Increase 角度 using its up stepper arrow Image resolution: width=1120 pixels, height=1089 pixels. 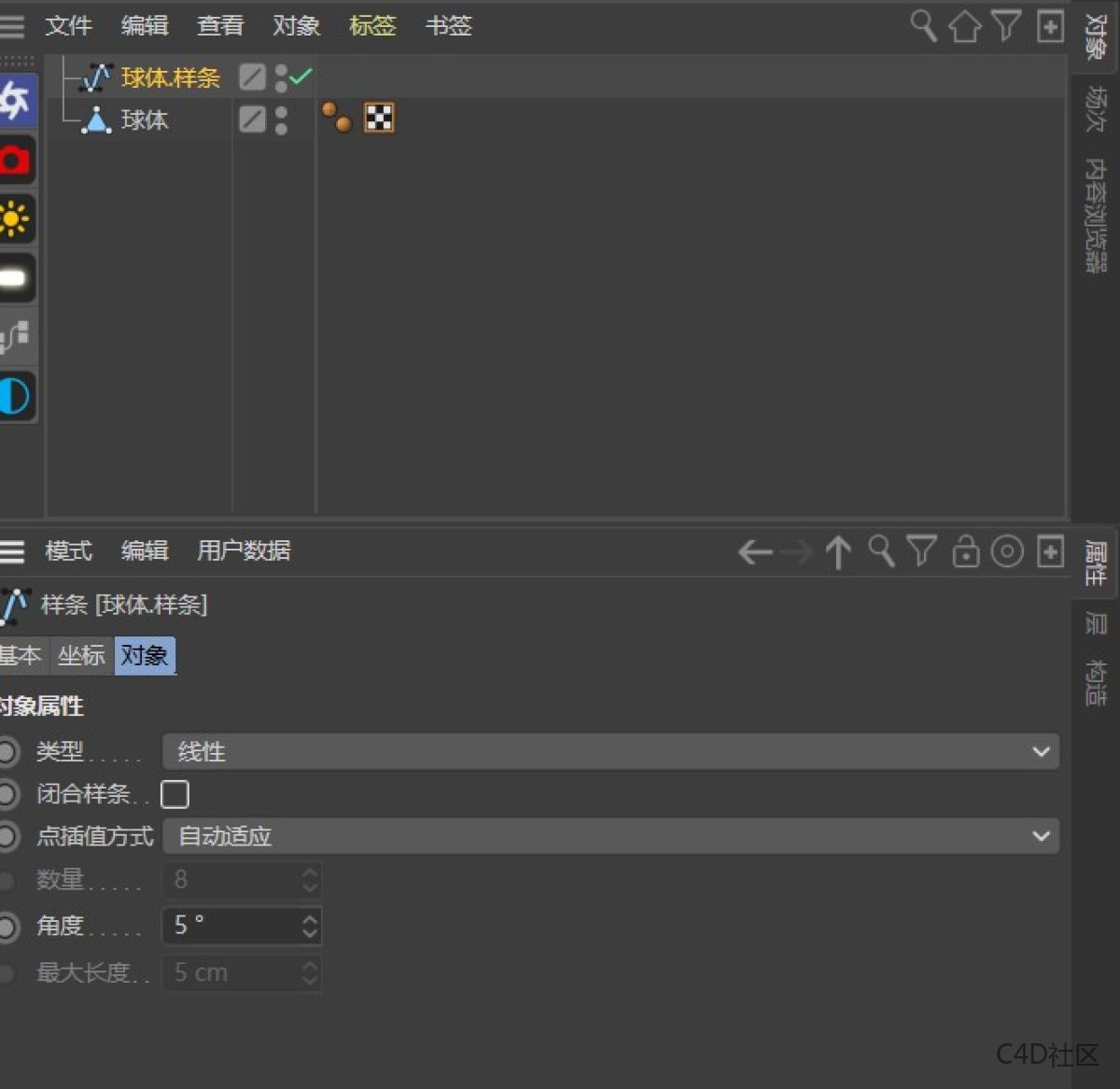[x=309, y=918]
